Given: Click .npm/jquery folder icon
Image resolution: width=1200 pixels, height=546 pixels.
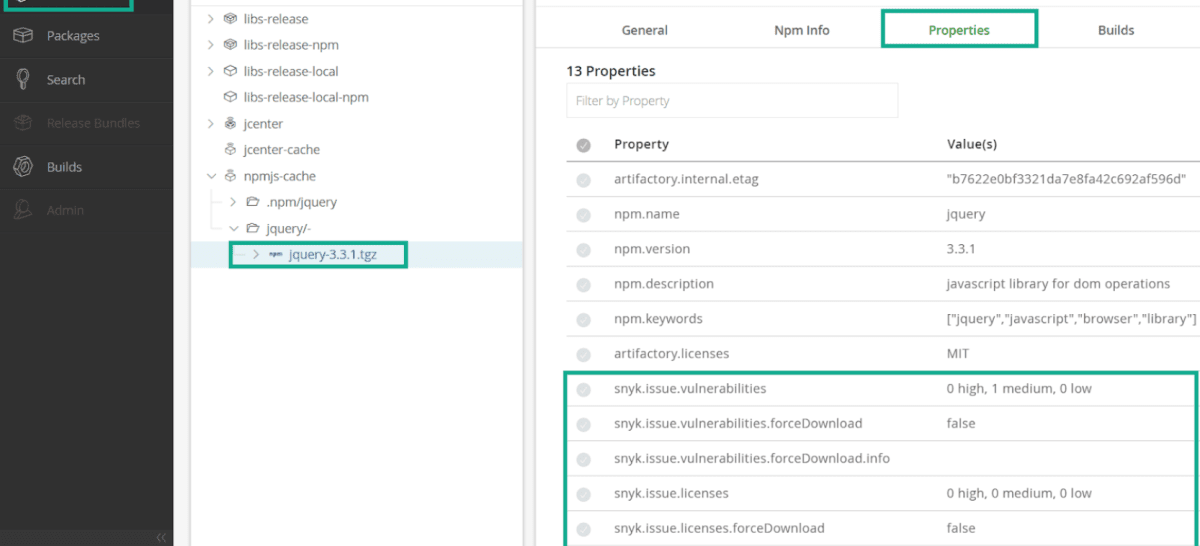Looking at the screenshot, I should (x=253, y=202).
